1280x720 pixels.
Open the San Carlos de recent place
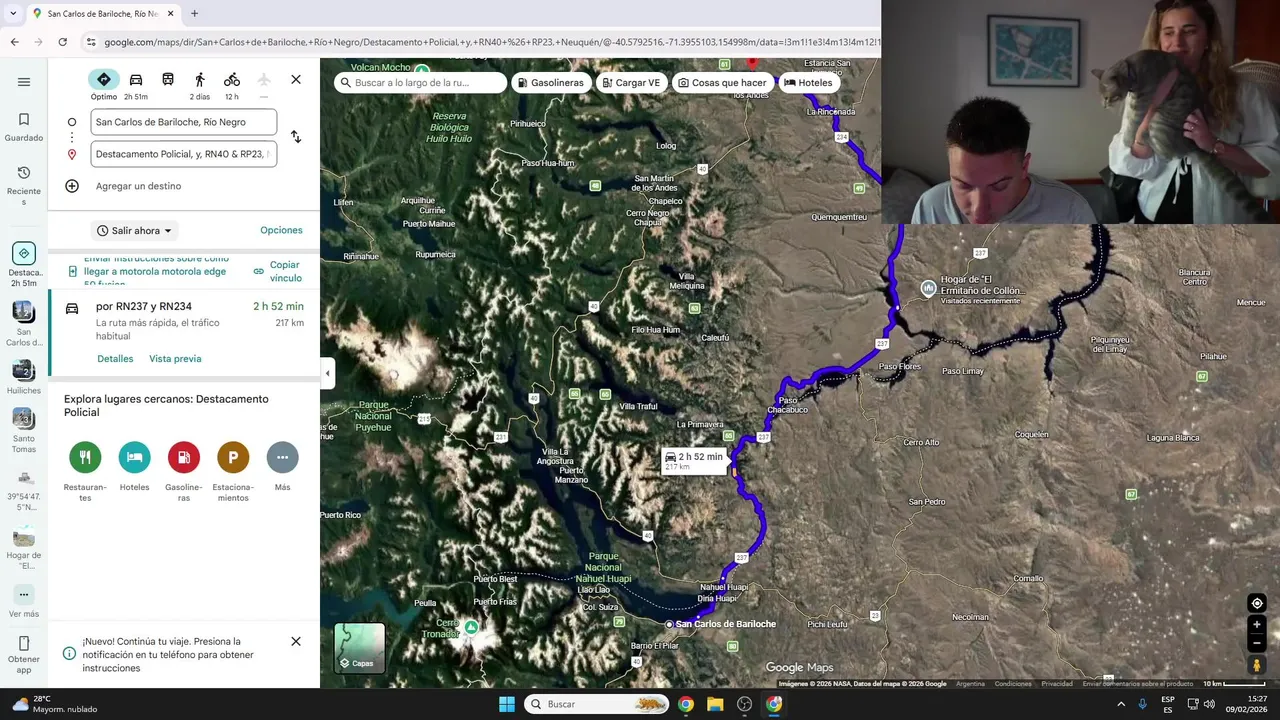24,324
